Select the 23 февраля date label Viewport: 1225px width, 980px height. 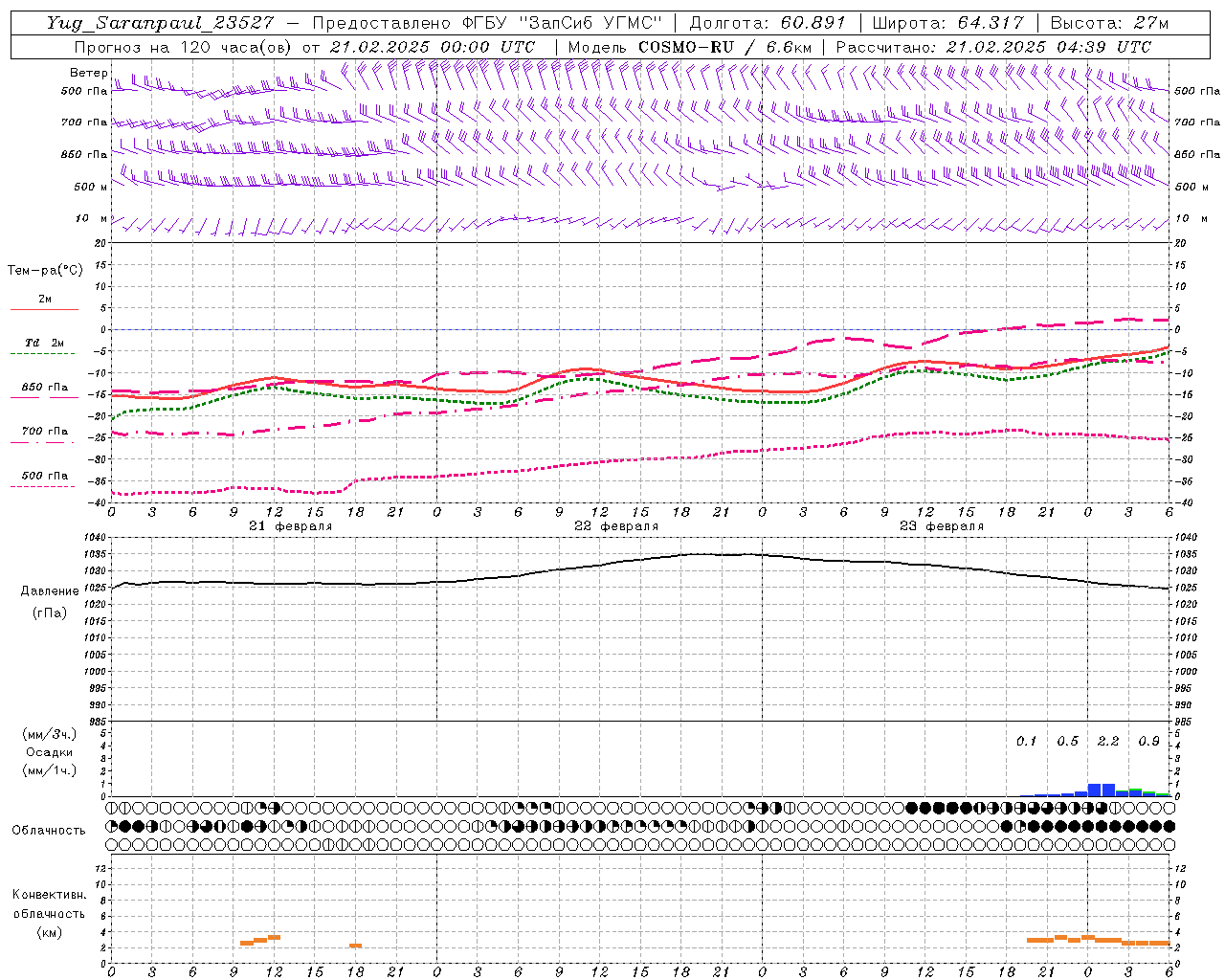942,526
